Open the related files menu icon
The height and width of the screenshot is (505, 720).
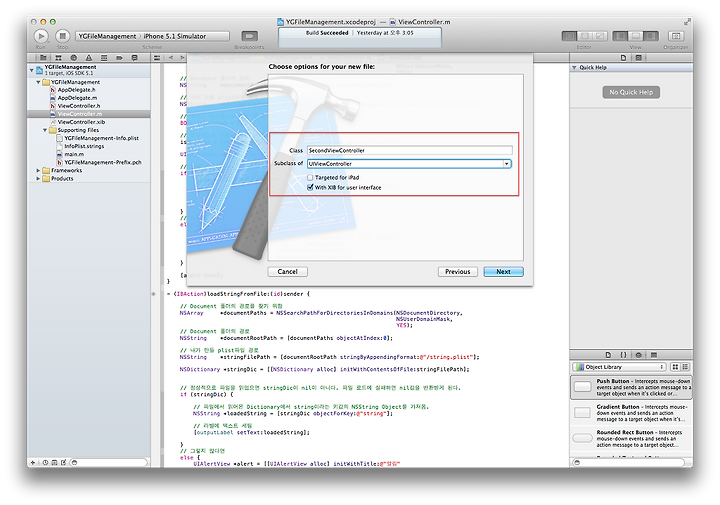coord(157,58)
